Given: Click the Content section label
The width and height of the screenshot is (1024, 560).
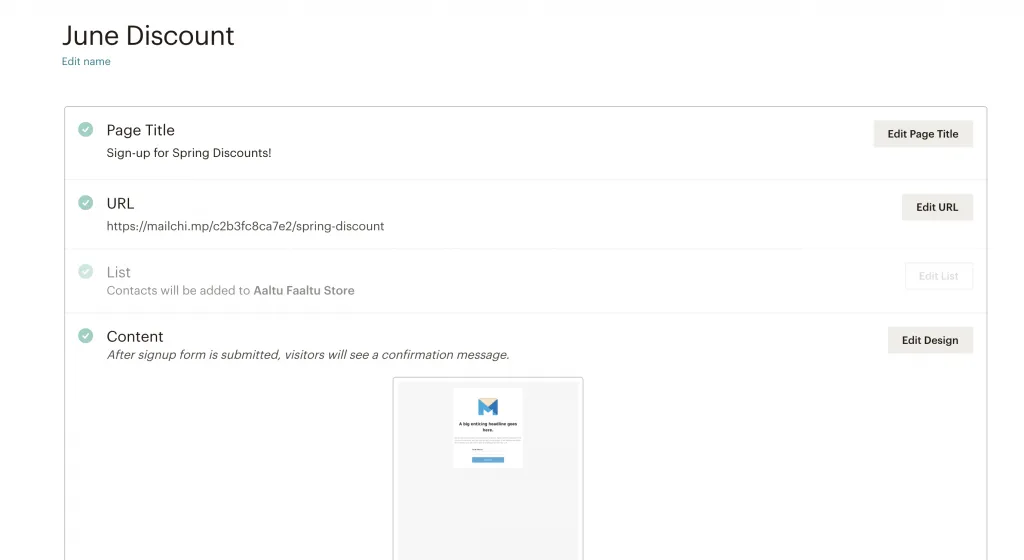Looking at the screenshot, I should 135,336.
